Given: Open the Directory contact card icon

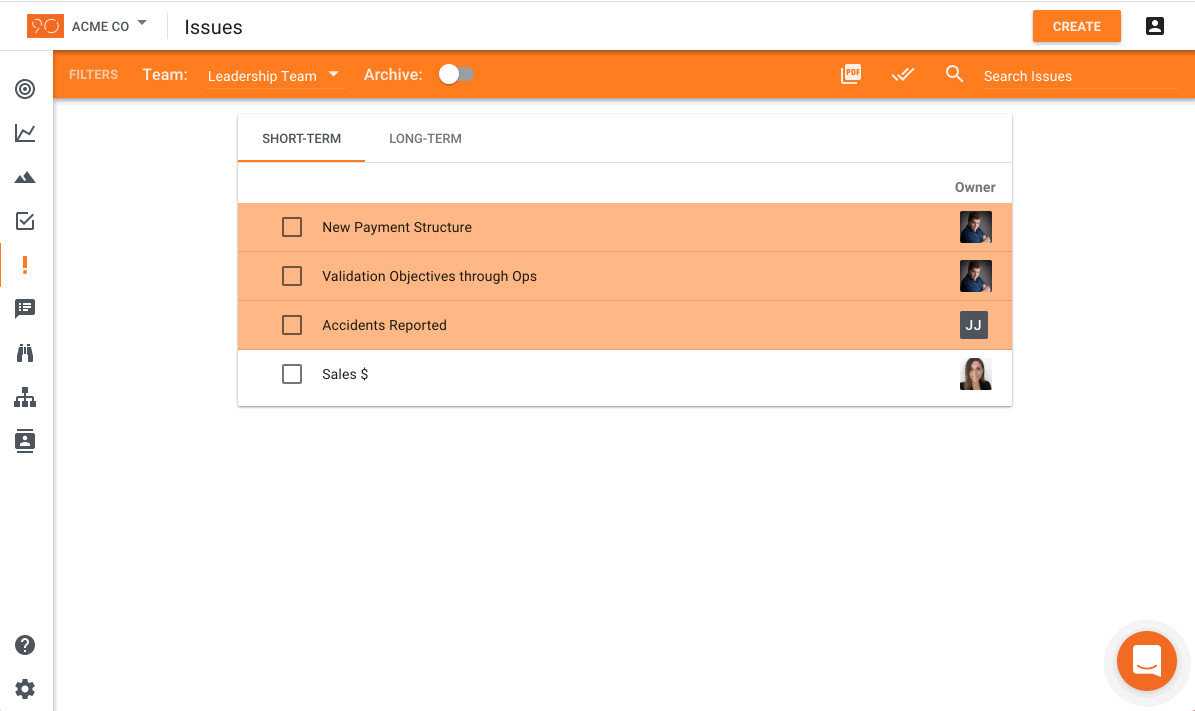Looking at the screenshot, I should 25,441.
